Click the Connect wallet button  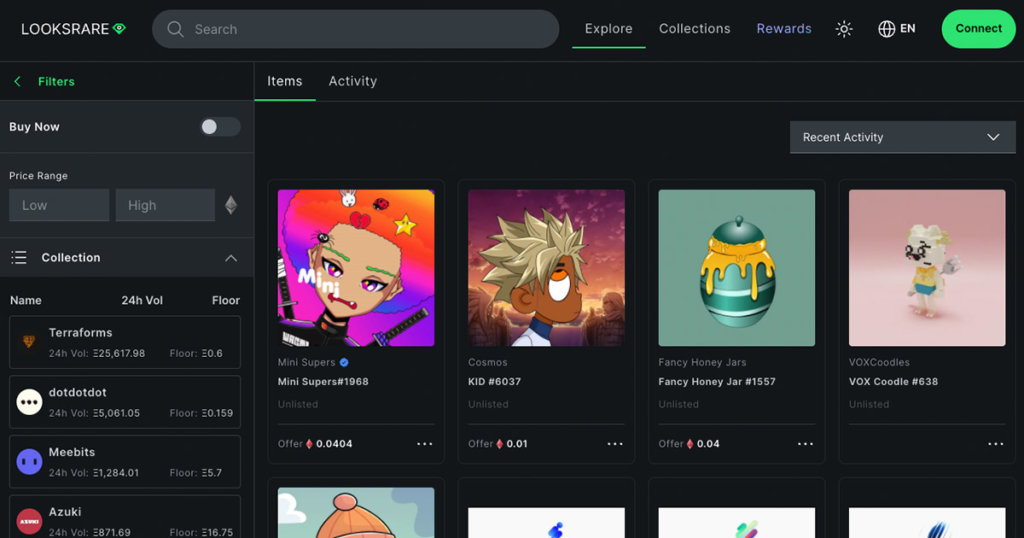coord(978,29)
